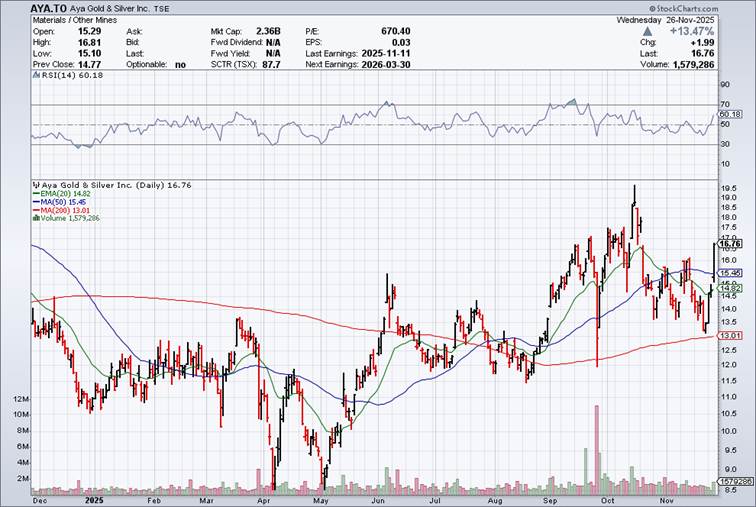
Task: Click the Jun label on time axis
Action: [378, 501]
